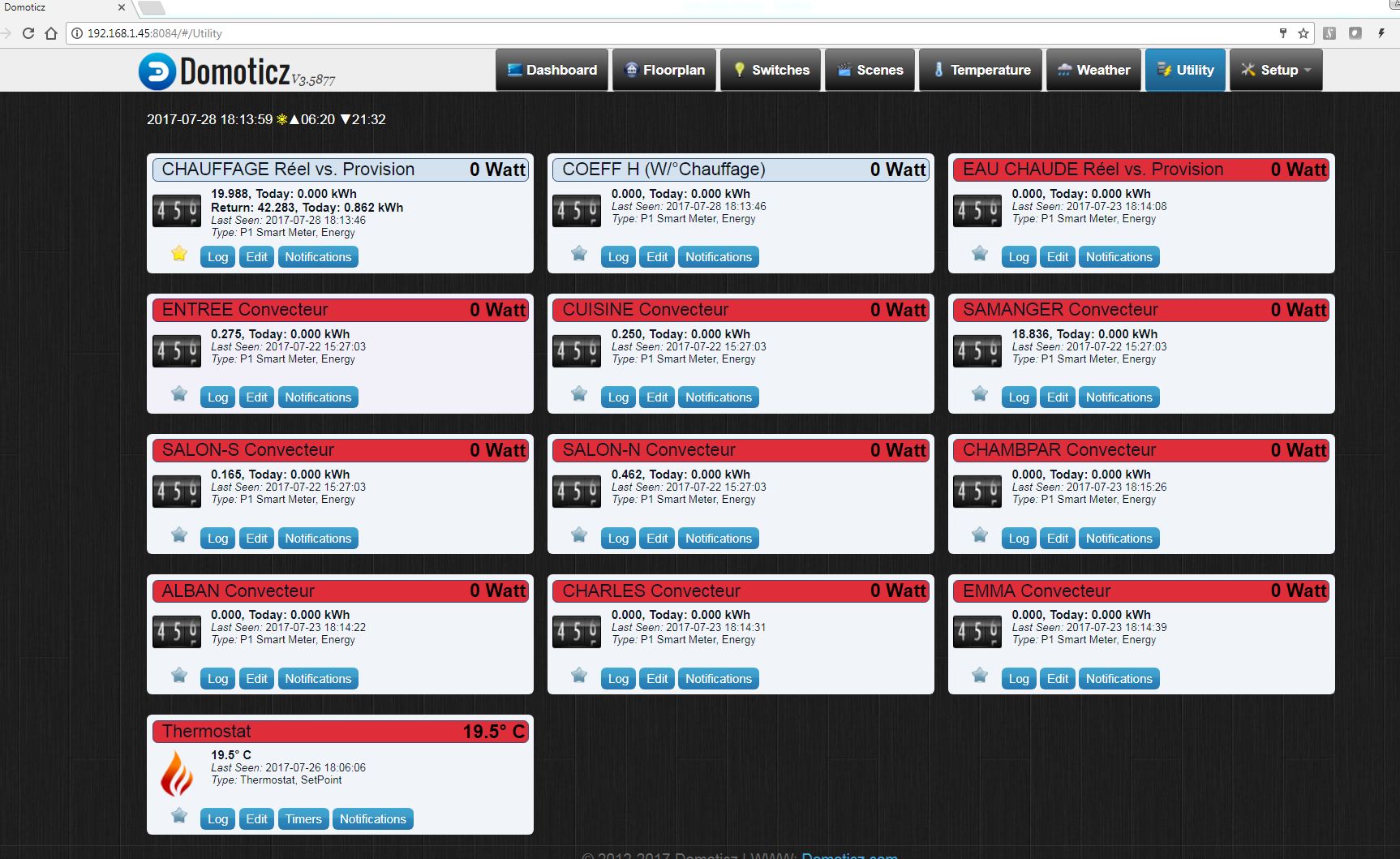Open Log for CUISINE Convecteur

pyautogui.click(x=618, y=397)
